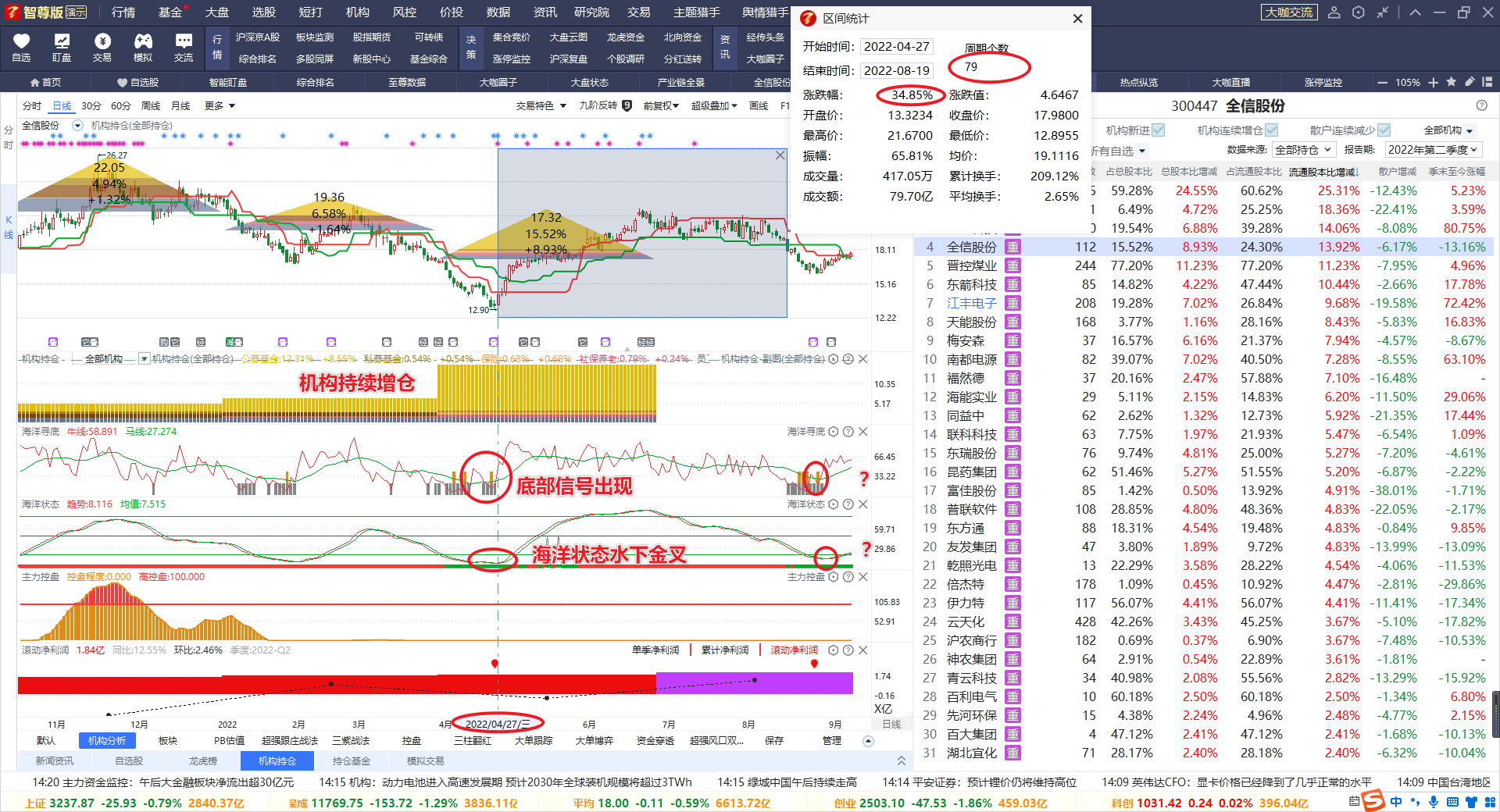Expand dropdown arrow beside 全信股份 chart name
1500x812 pixels.
pos(77,126)
